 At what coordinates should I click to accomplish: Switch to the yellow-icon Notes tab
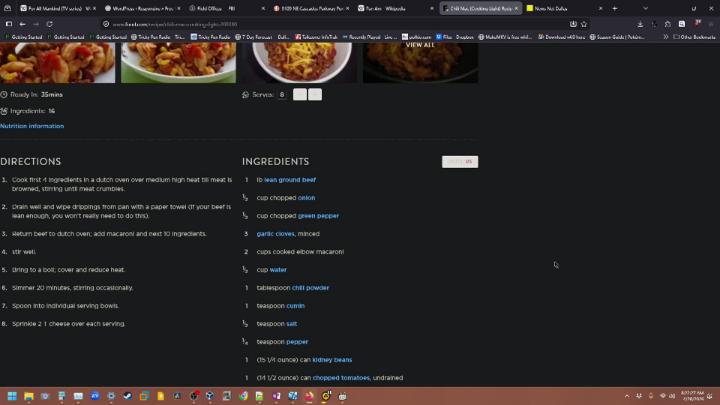[x=564, y=8]
